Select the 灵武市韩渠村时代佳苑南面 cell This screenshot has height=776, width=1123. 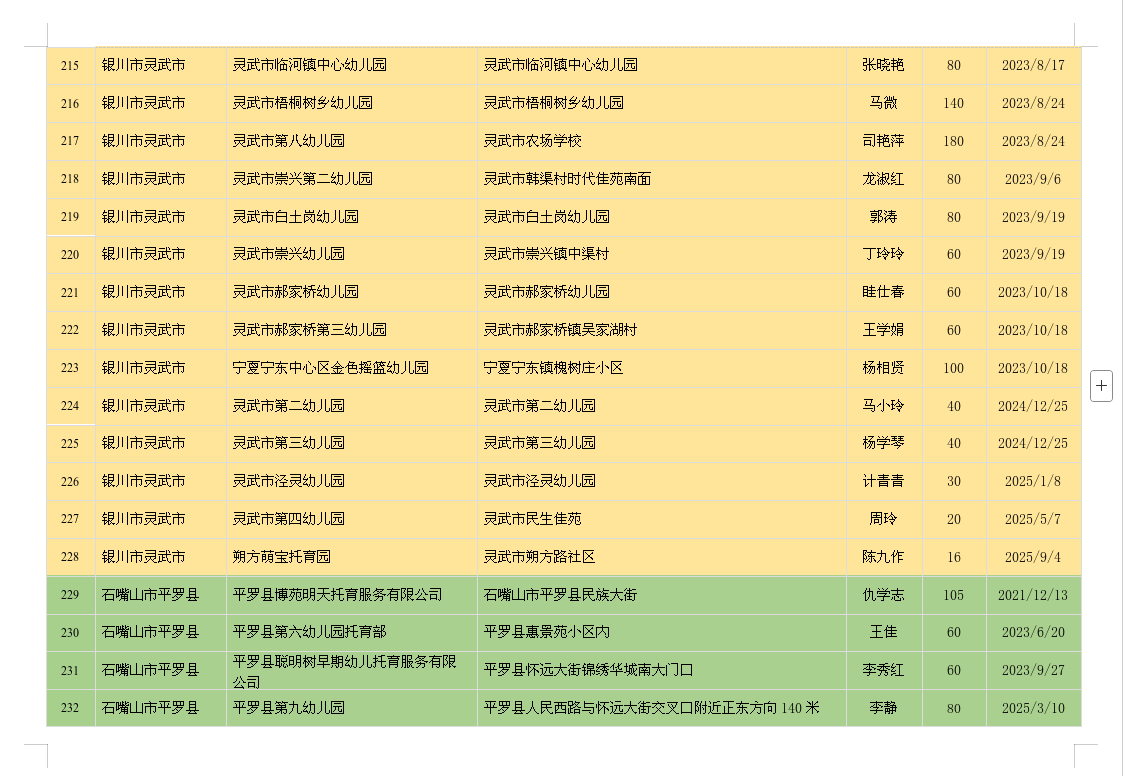click(568, 179)
